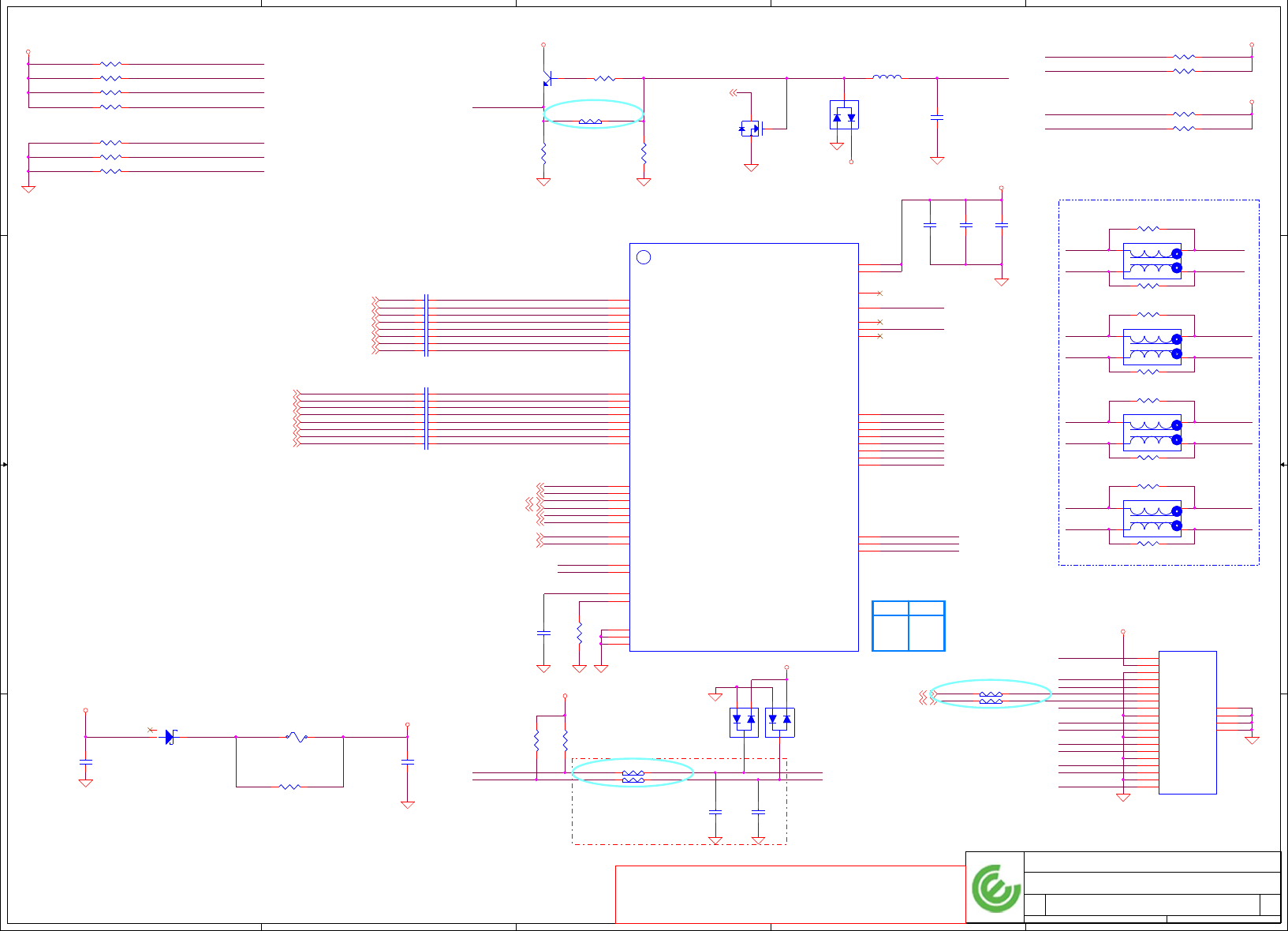Select the standalone Schottky diode symbol
The height and width of the screenshot is (931, 1288).
point(170,737)
